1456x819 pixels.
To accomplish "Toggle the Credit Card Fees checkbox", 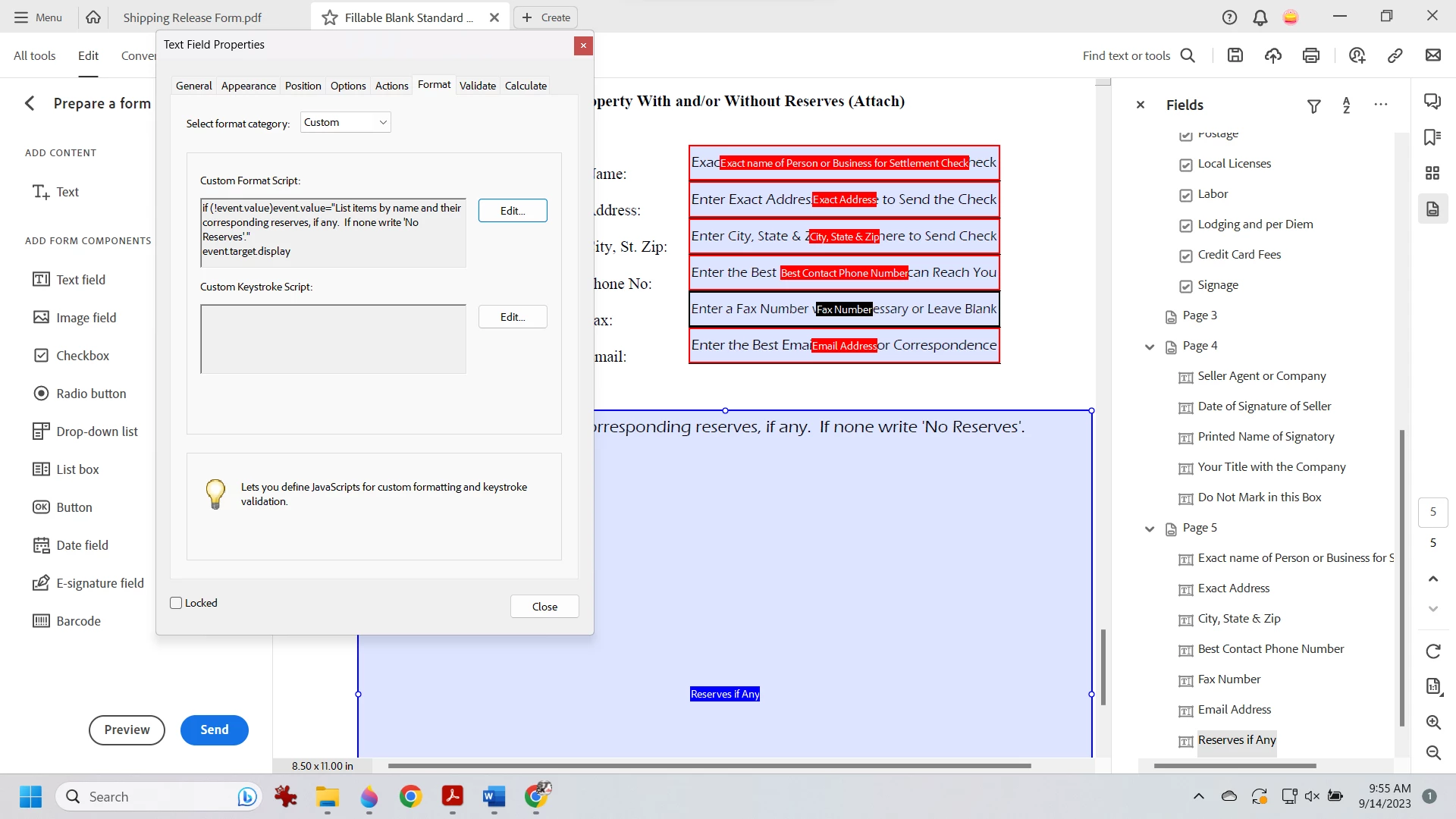I will [1186, 256].
